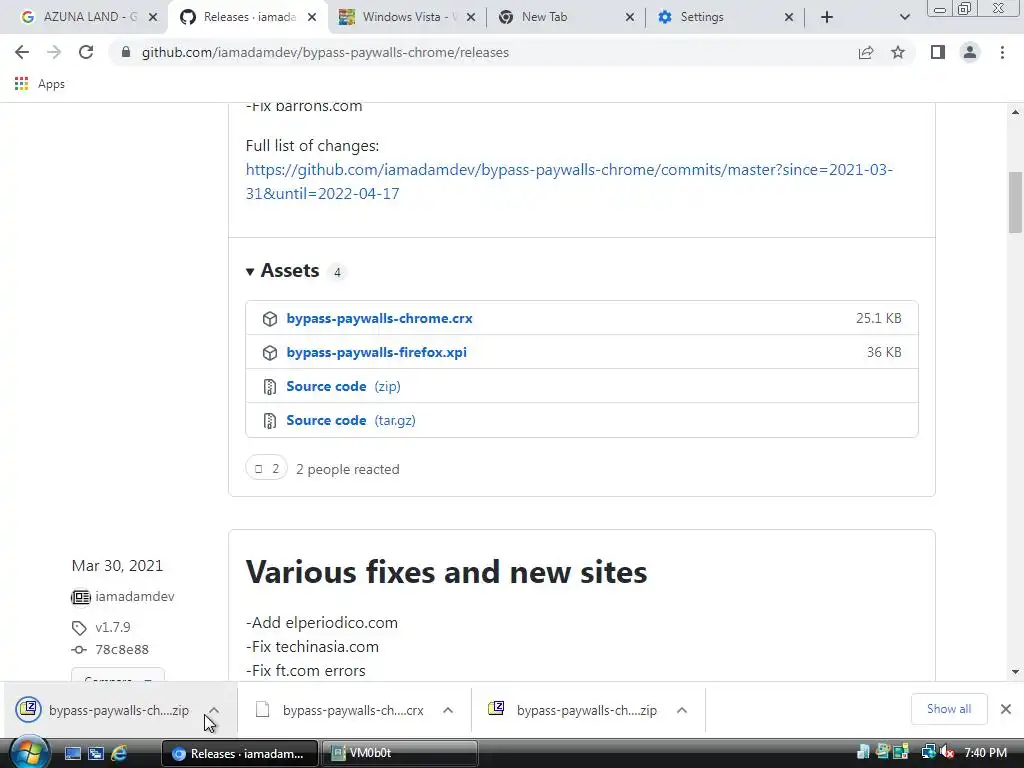Open the Apps grid shortcut
The width and height of the screenshot is (1024, 768).
pos(39,84)
